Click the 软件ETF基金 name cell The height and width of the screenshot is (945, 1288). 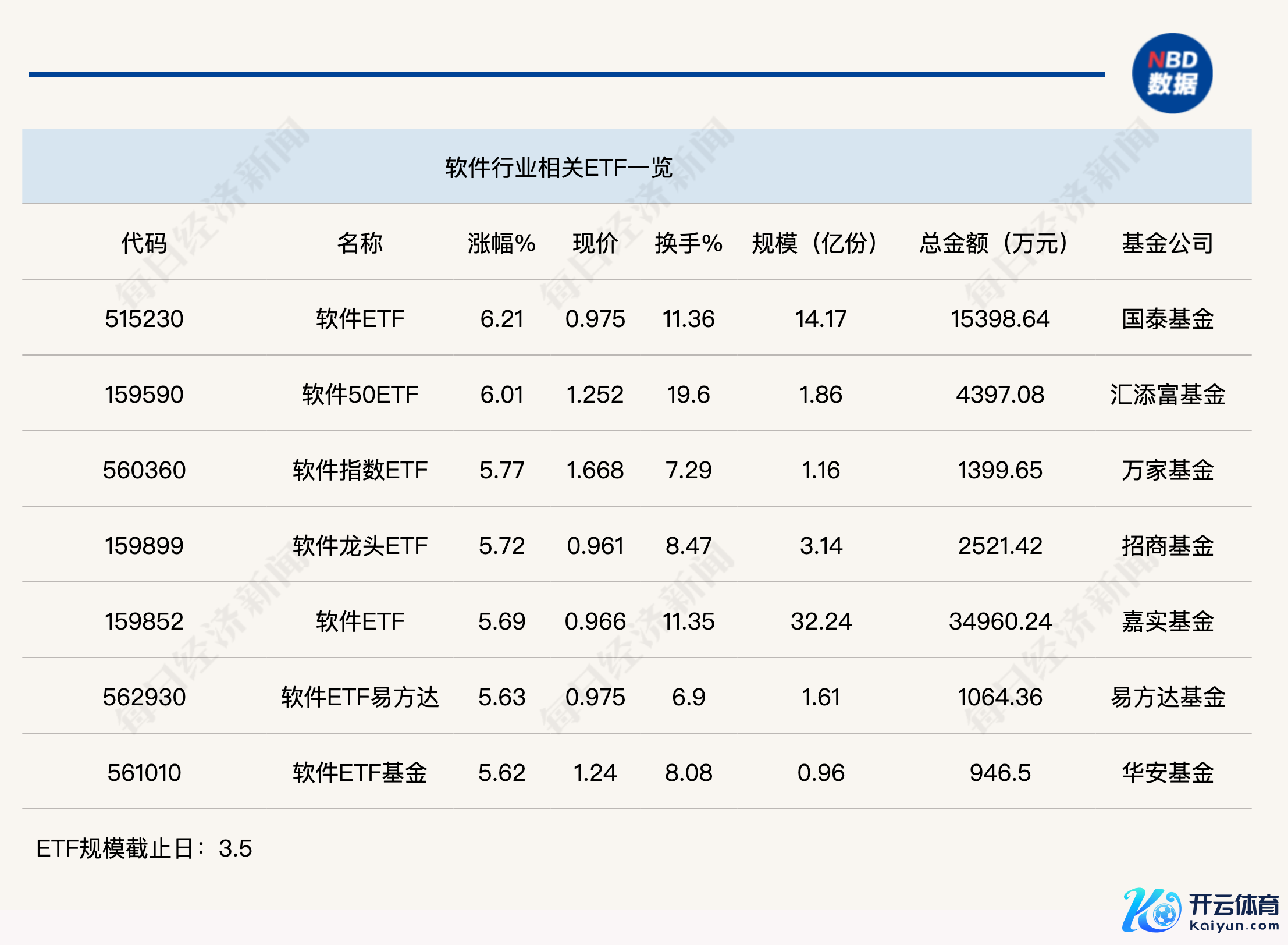pos(360,773)
